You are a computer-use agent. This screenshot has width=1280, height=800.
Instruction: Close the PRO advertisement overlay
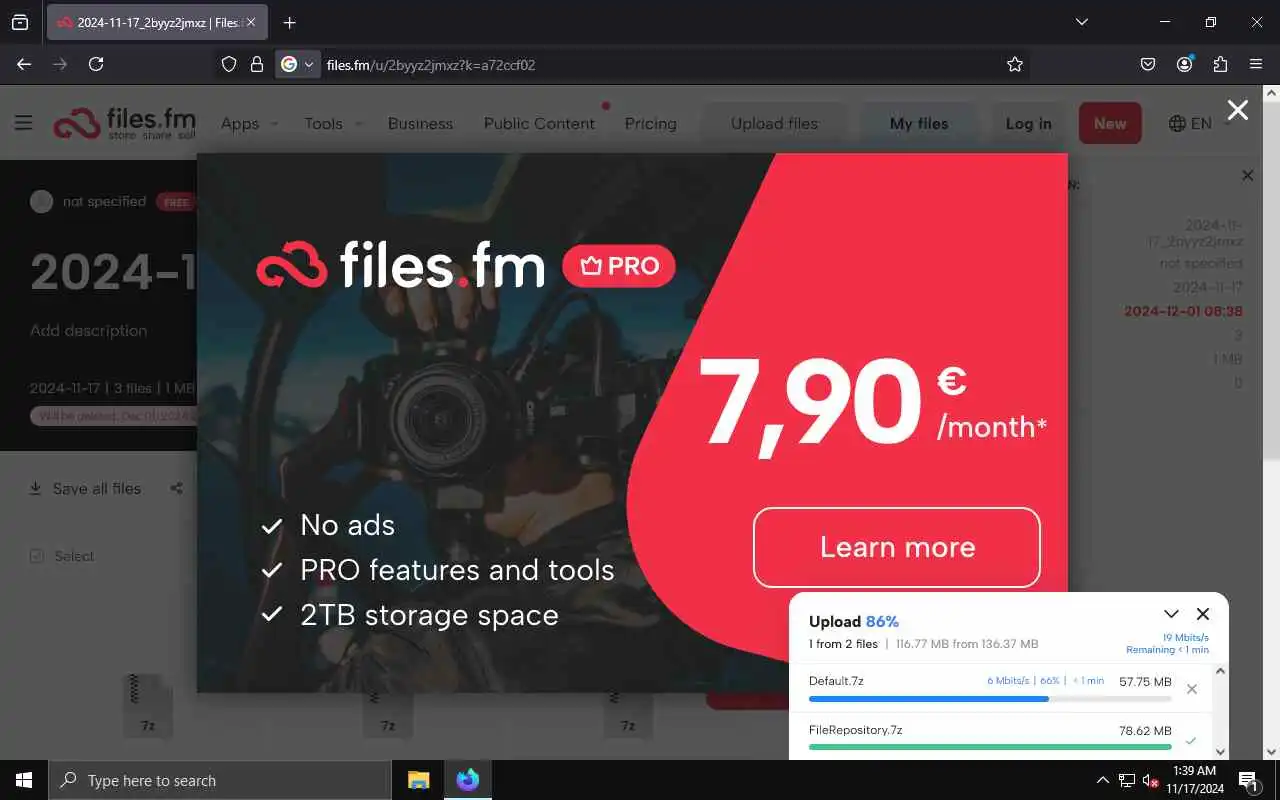pyautogui.click(x=1238, y=110)
